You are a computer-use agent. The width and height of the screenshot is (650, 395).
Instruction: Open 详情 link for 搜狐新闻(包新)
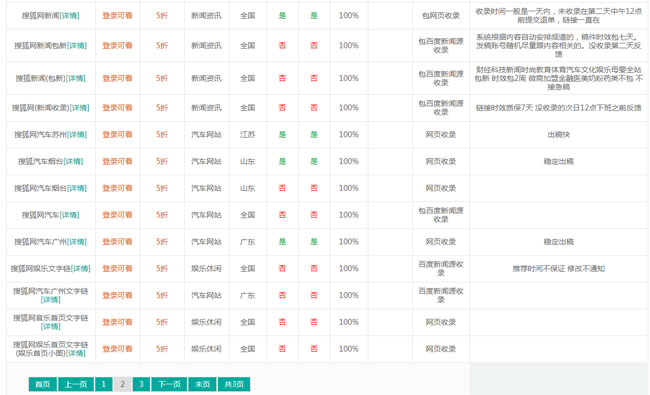[75, 78]
